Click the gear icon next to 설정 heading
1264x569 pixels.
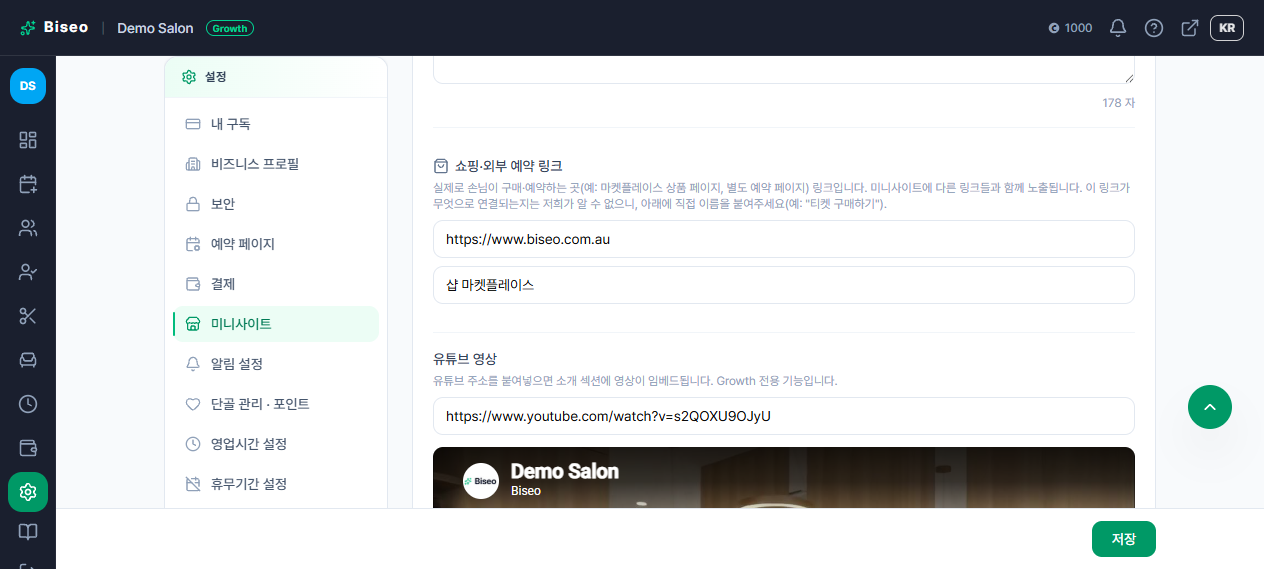[x=189, y=77]
